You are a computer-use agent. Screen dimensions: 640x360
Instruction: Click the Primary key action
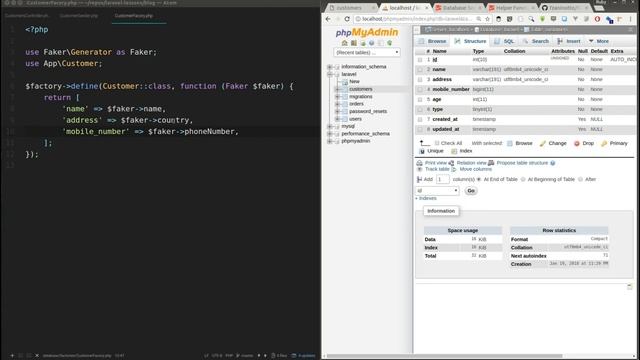(x=614, y=143)
